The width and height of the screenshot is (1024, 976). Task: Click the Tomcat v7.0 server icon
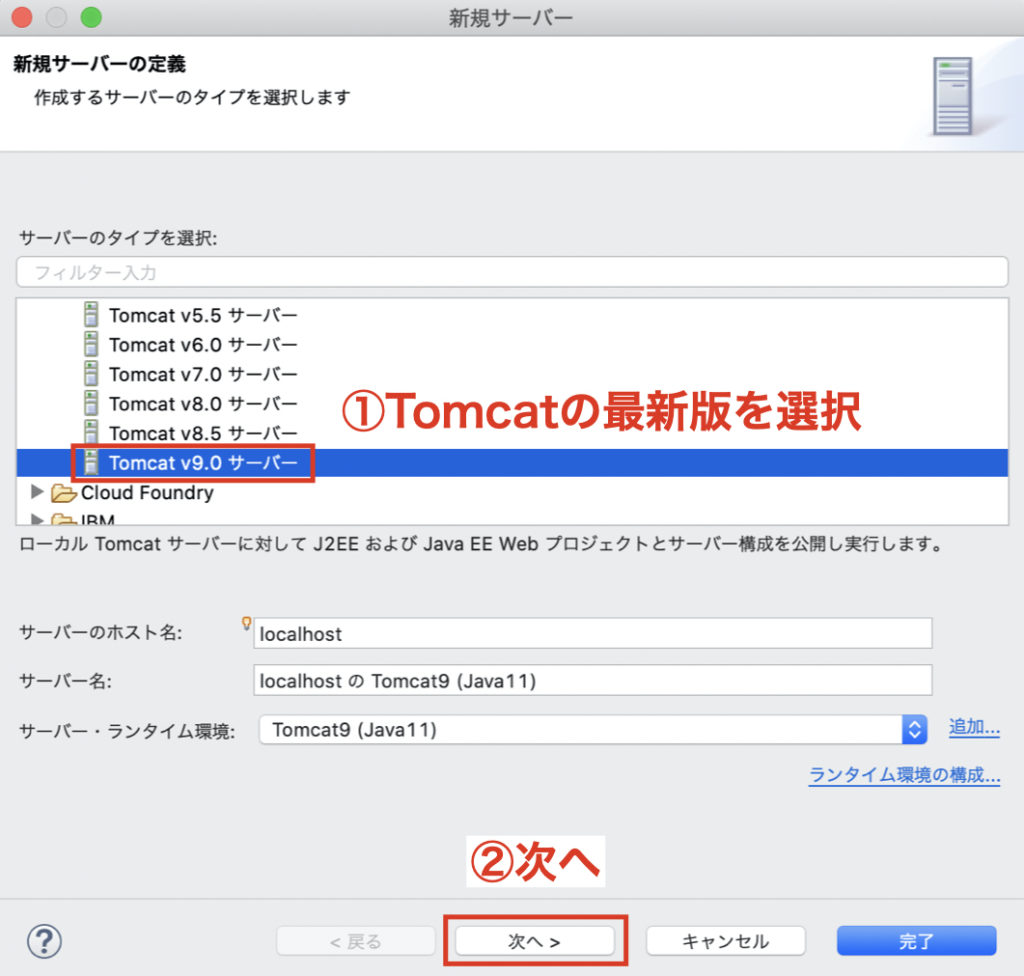[91, 373]
